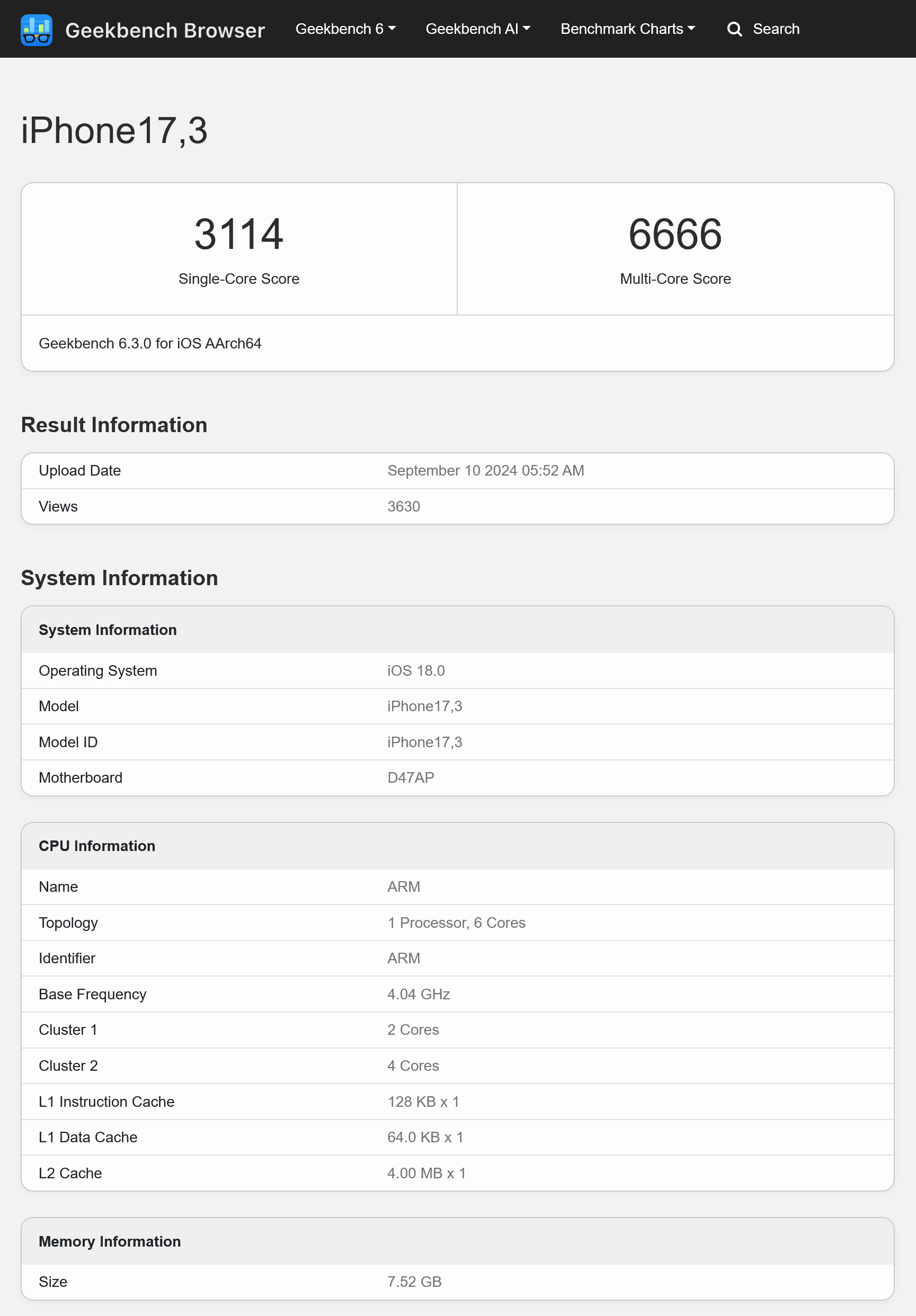Open the Benchmark Charts dropdown

click(627, 29)
